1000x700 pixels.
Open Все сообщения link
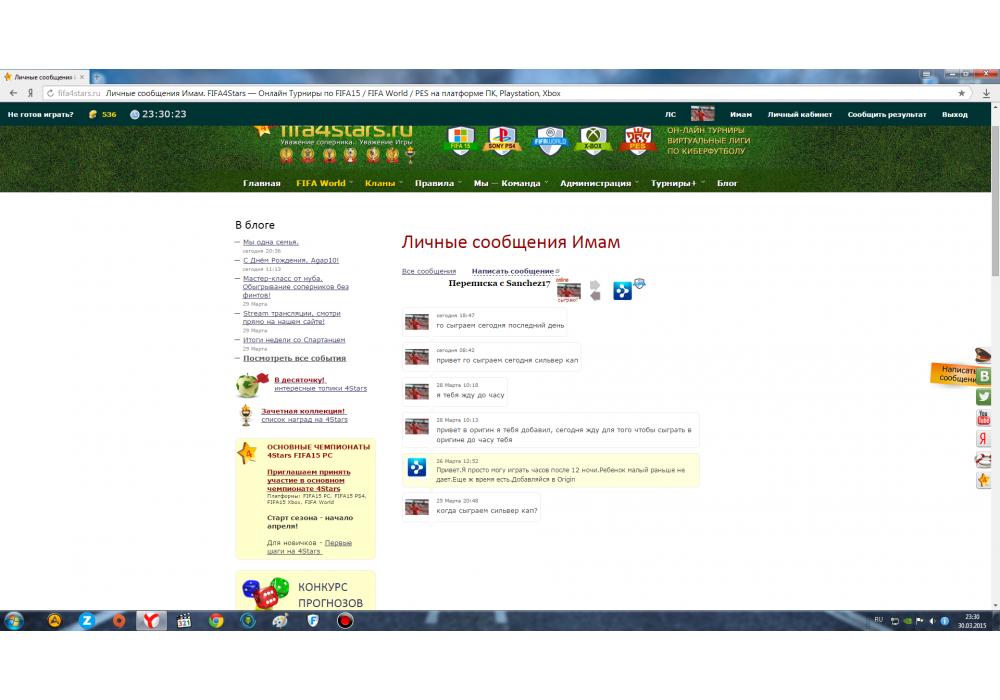coord(429,271)
